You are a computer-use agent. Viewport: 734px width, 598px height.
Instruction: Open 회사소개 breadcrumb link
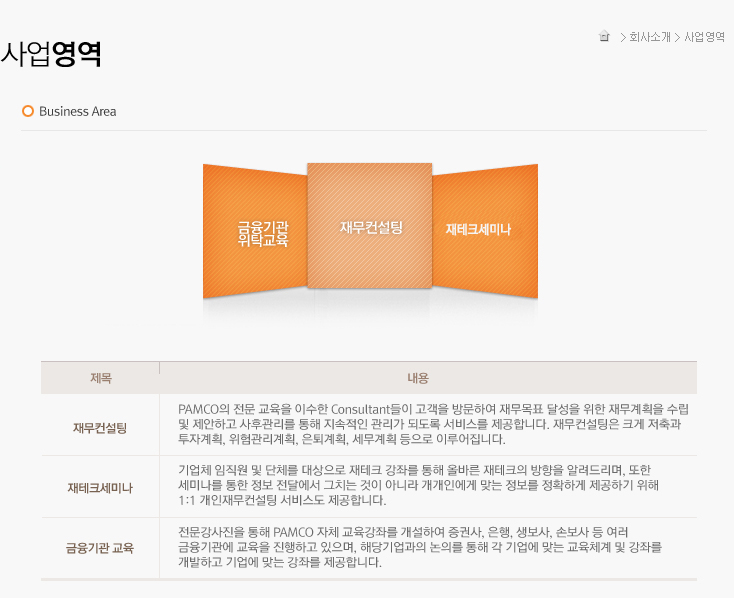coord(650,37)
